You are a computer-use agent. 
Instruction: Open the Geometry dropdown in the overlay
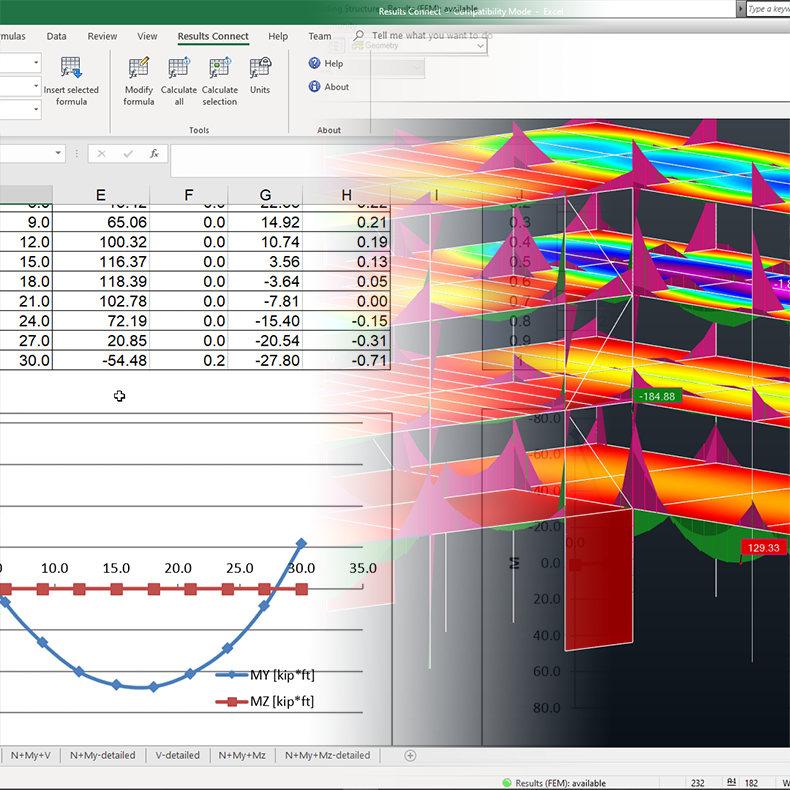pyautogui.click(x=481, y=46)
